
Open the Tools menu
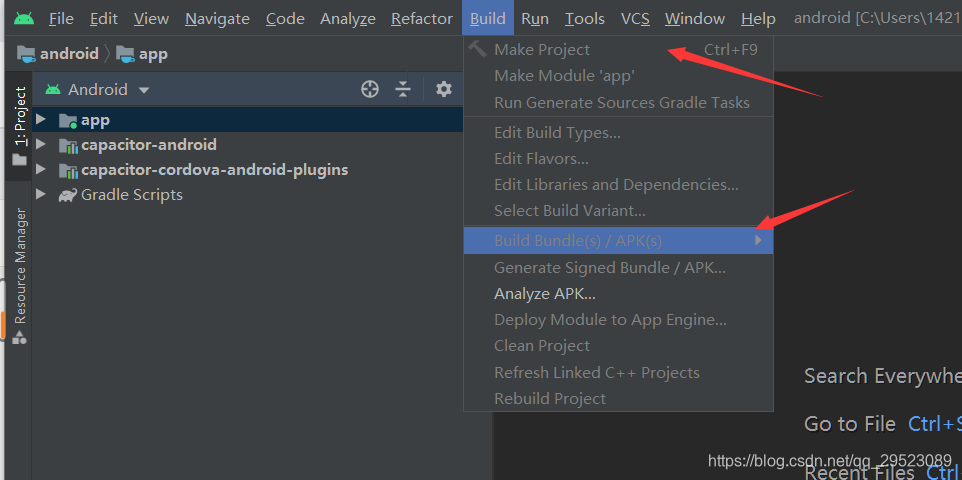(585, 19)
